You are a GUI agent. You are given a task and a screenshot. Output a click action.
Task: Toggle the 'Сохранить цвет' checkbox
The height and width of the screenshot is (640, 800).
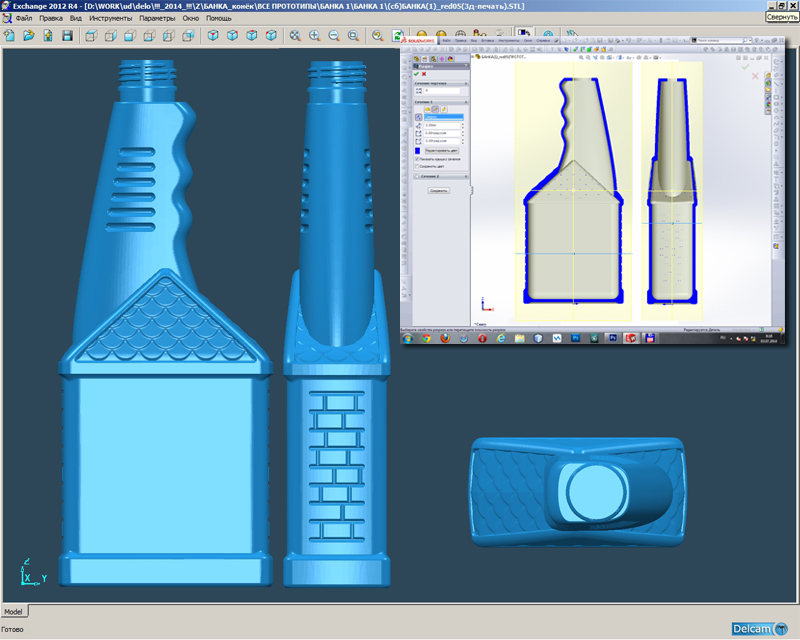click(417, 166)
